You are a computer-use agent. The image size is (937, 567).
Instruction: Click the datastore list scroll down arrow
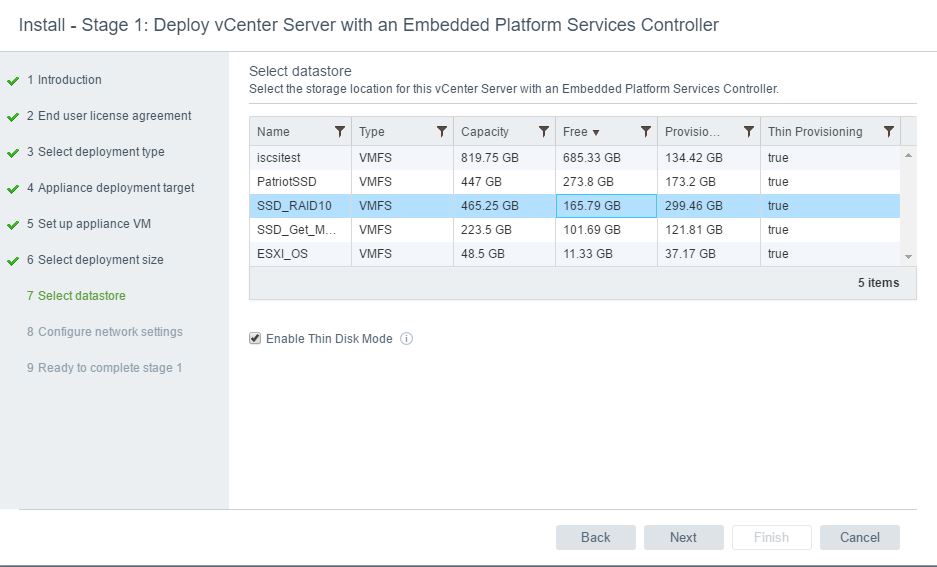click(x=908, y=256)
